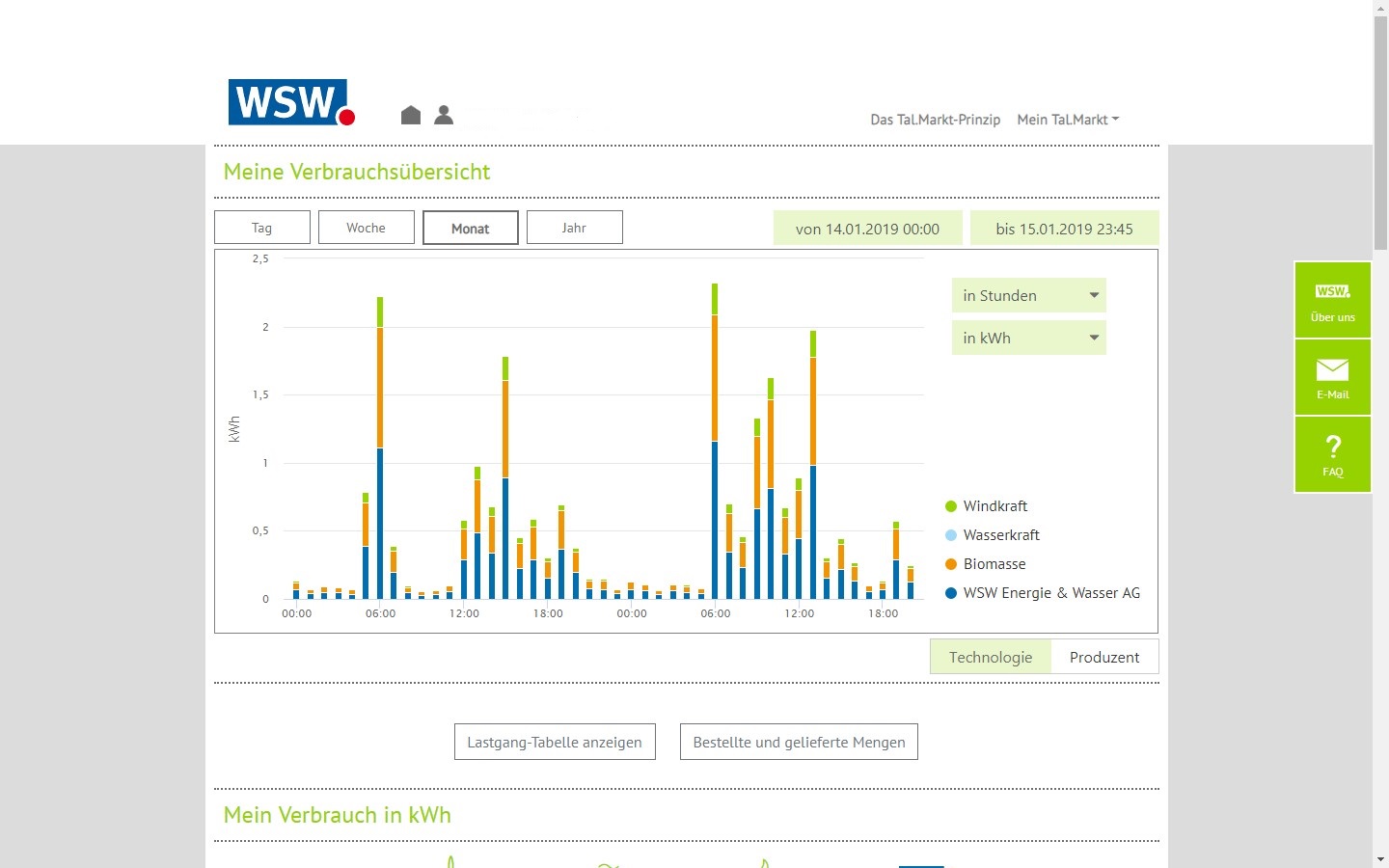Select the Woche time range
This screenshot has width=1389, height=868.
pyautogui.click(x=366, y=228)
